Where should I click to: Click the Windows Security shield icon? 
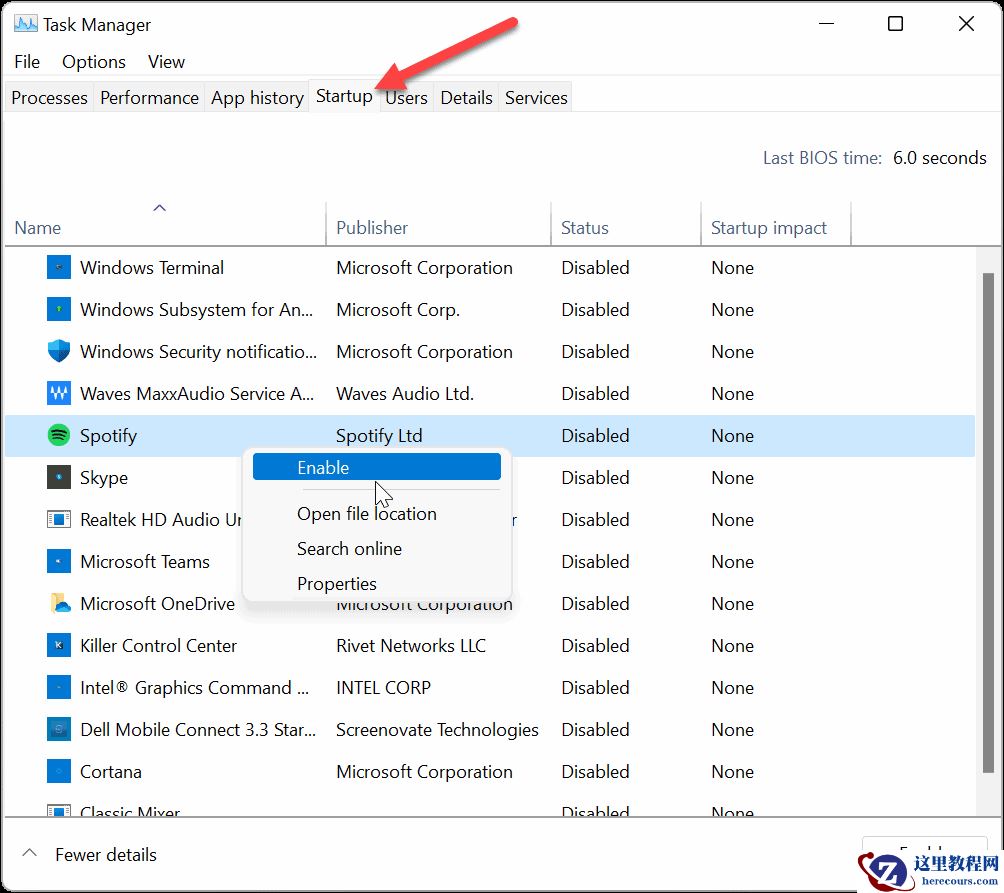pos(59,351)
